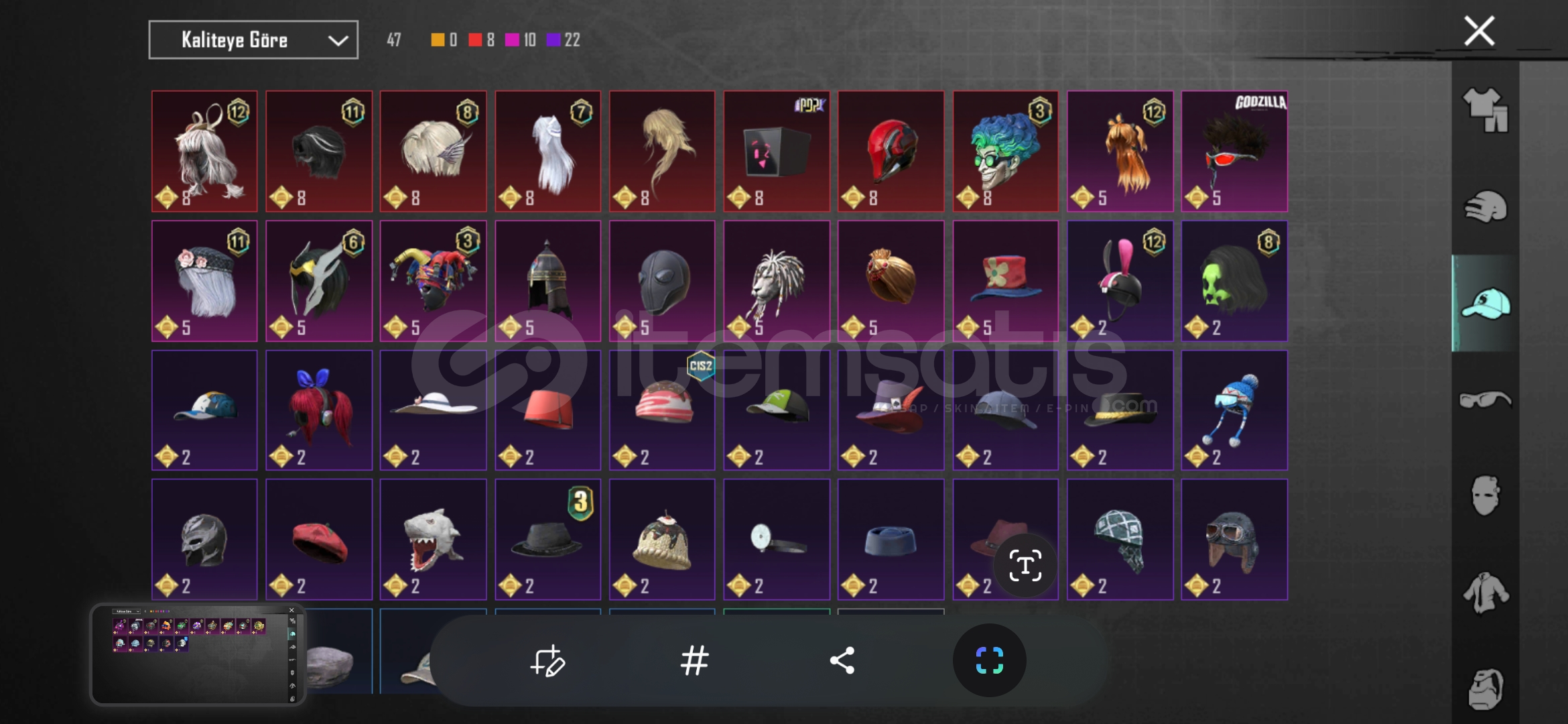Click the red quality count swatch
This screenshot has width=1568, height=724.
[x=475, y=40]
